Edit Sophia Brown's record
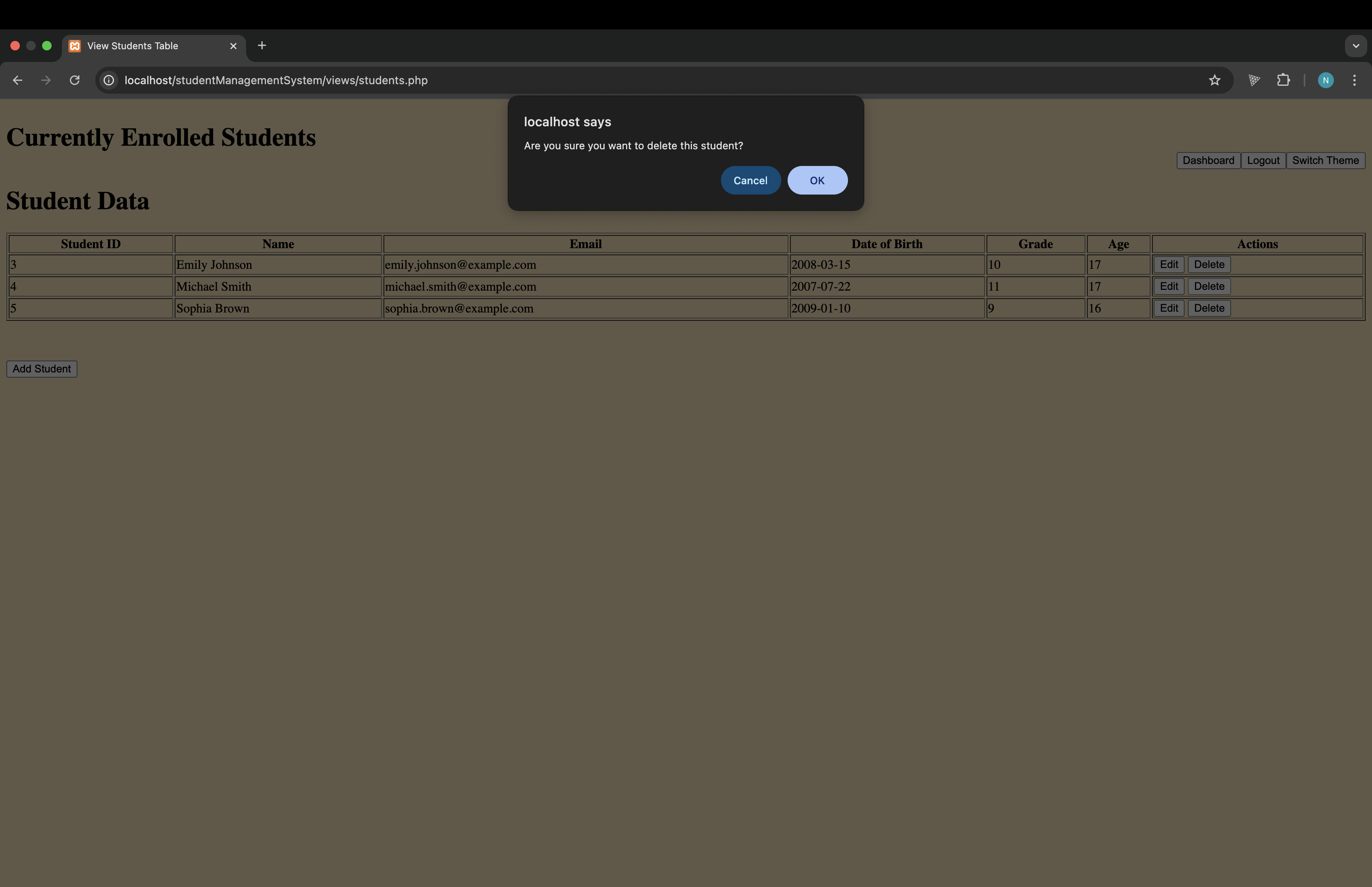 tap(1168, 308)
